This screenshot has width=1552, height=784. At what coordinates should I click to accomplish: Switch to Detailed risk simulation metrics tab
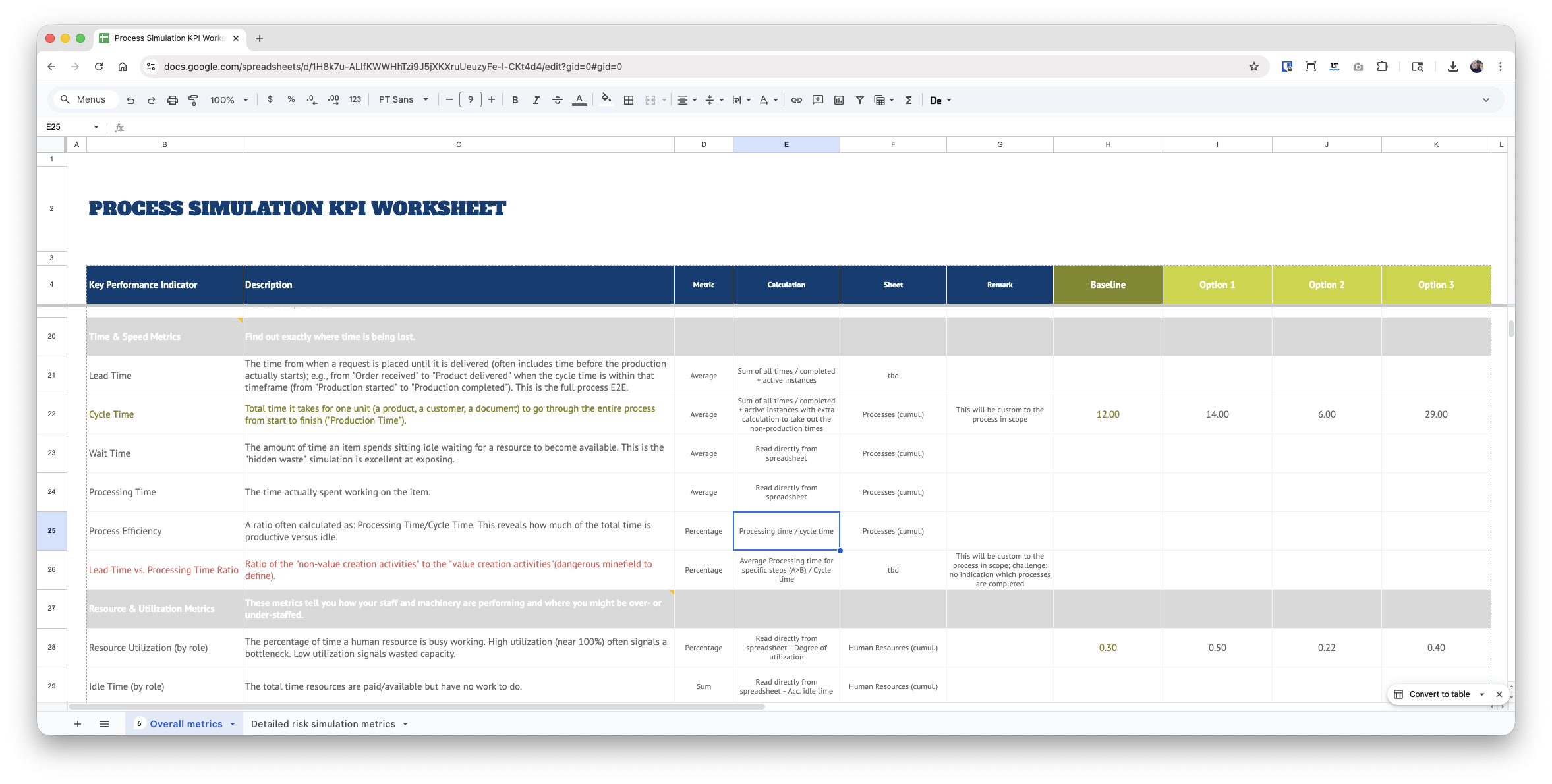[323, 724]
